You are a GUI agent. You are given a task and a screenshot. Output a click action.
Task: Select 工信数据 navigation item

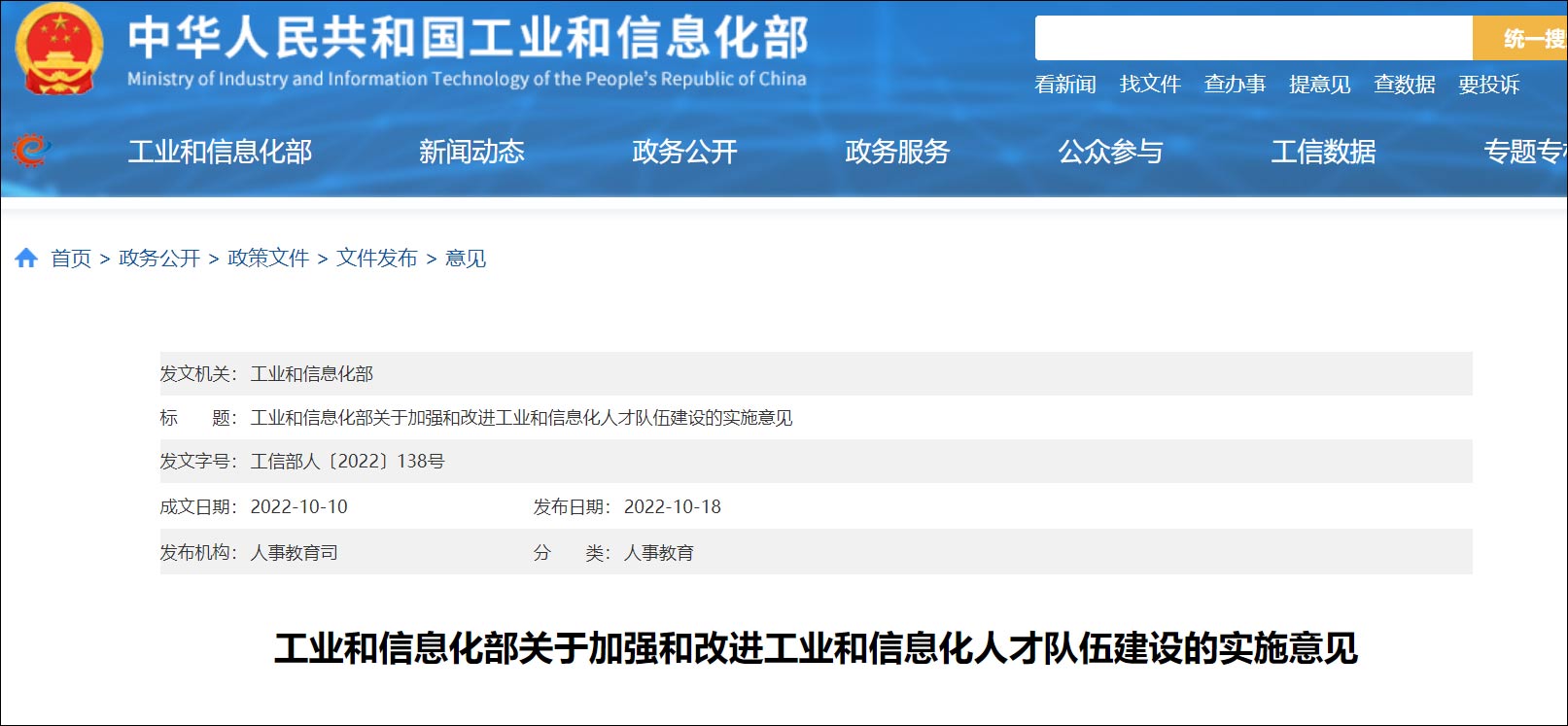coord(1323,152)
